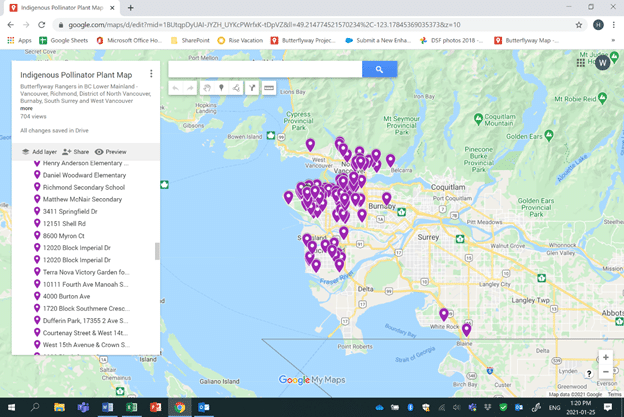Click Preview map button
The width and height of the screenshot is (624, 417).
click(111, 152)
